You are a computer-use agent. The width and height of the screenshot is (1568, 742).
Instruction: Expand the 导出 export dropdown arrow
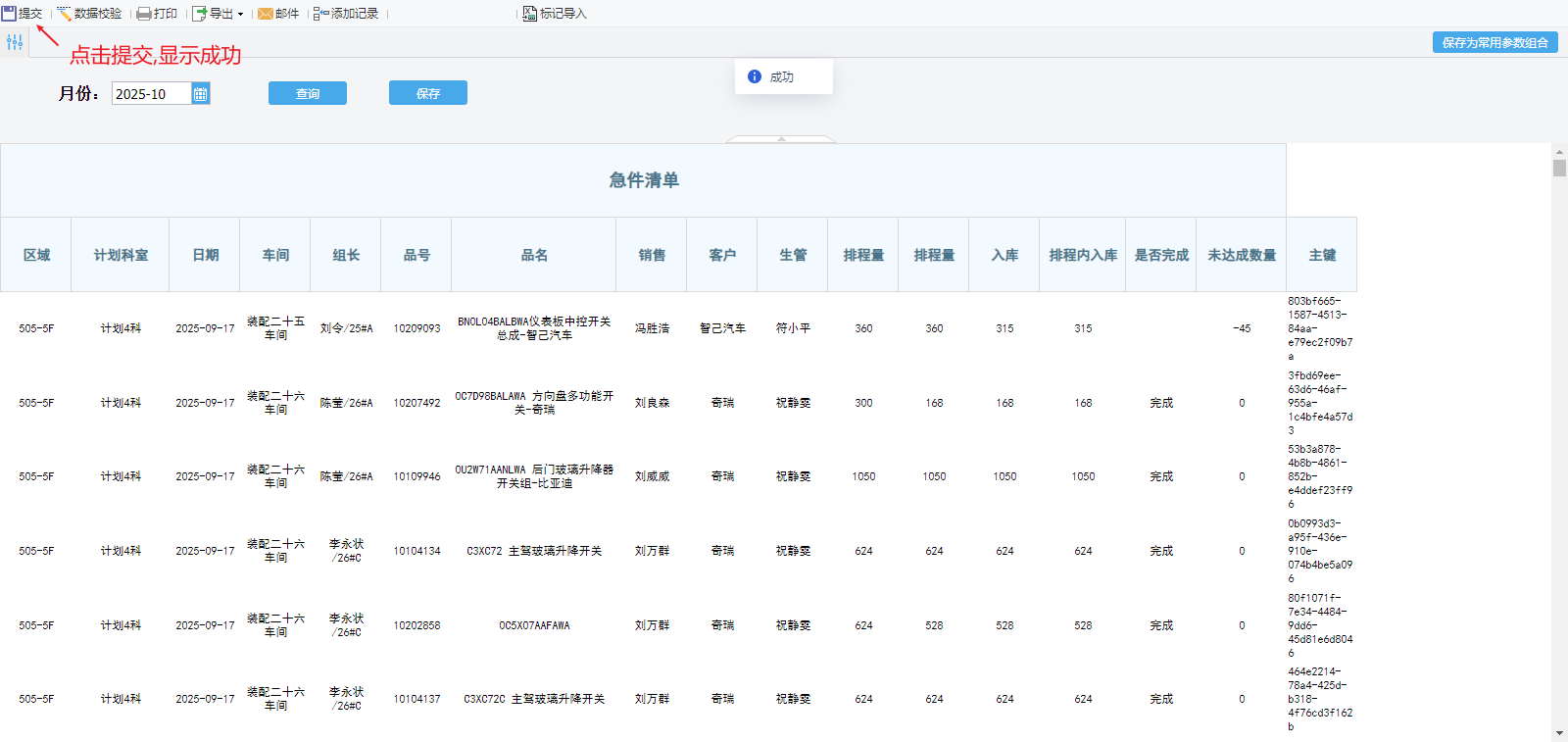[x=240, y=14]
